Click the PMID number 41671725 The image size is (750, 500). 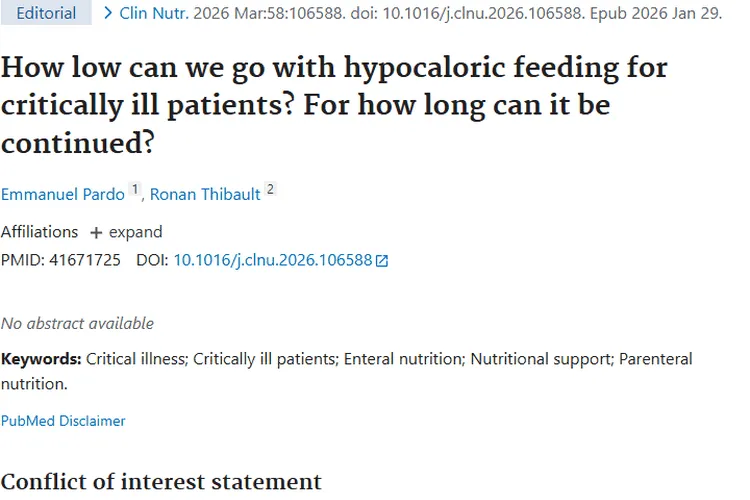coord(85,260)
